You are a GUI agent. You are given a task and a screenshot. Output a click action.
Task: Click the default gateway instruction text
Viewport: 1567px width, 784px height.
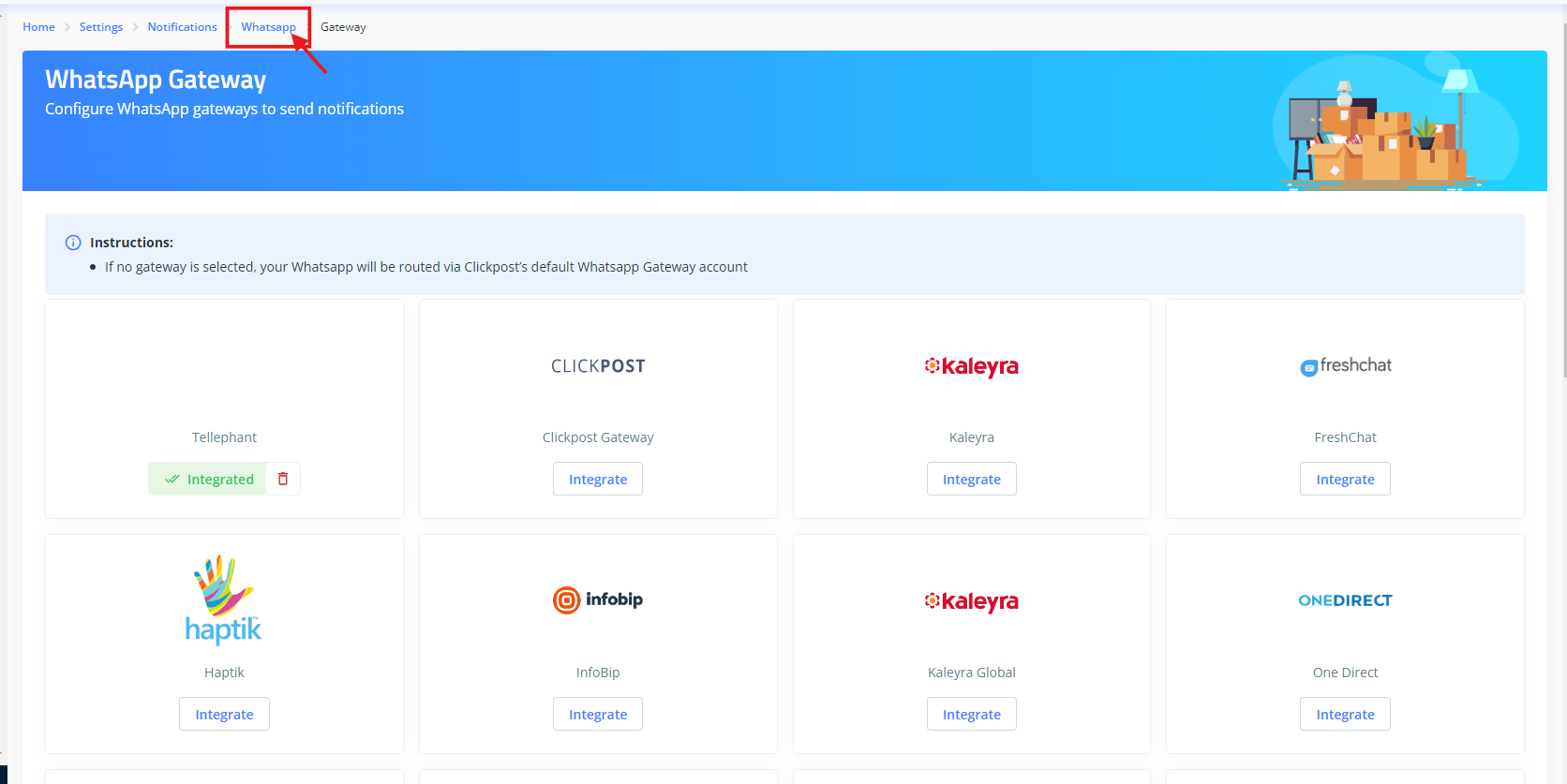pos(426,267)
